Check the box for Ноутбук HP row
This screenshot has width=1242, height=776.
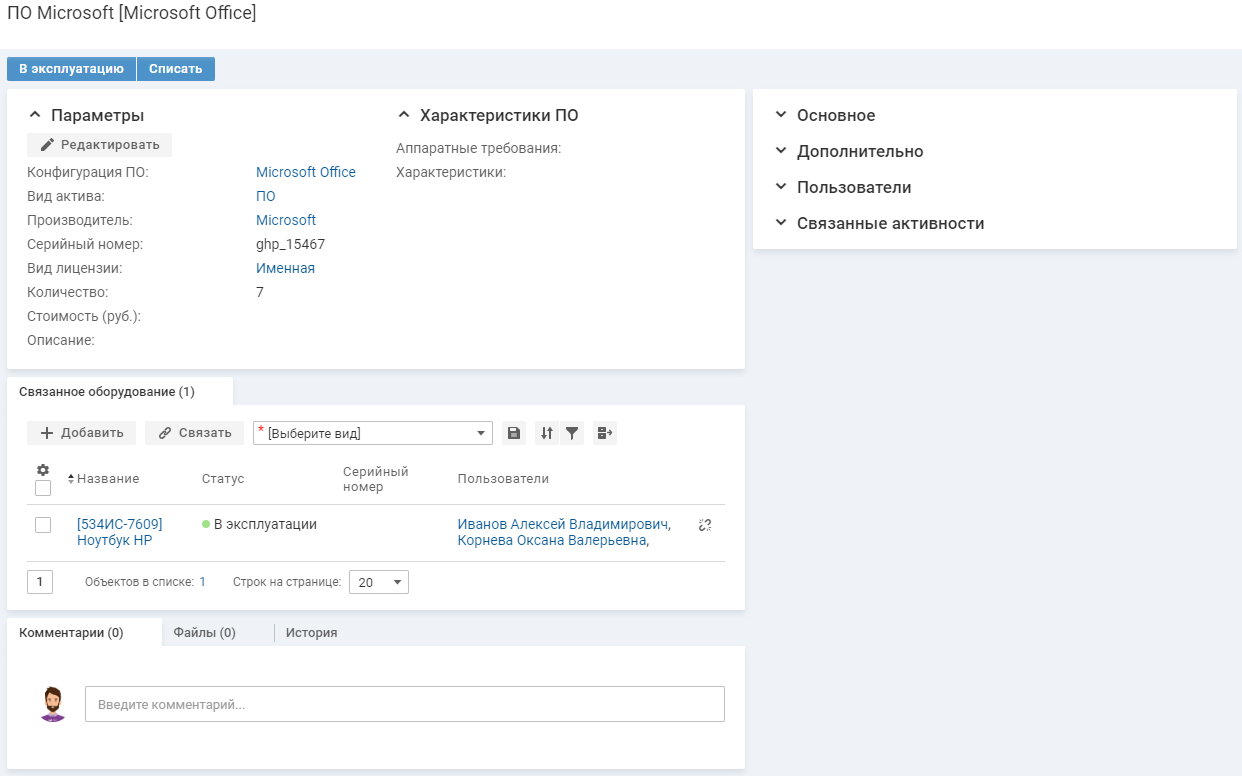[43, 525]
